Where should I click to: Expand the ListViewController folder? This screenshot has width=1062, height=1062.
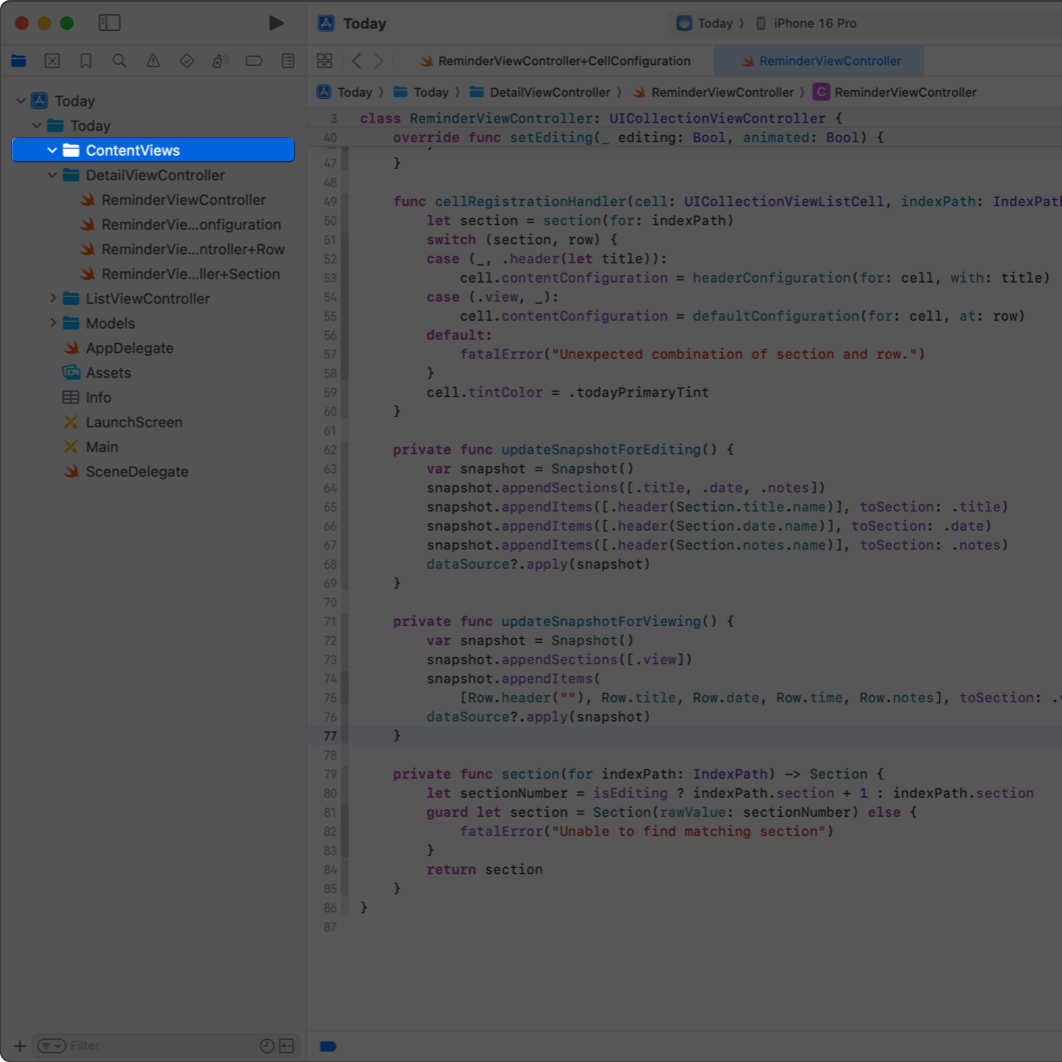(x=52, y=298)
